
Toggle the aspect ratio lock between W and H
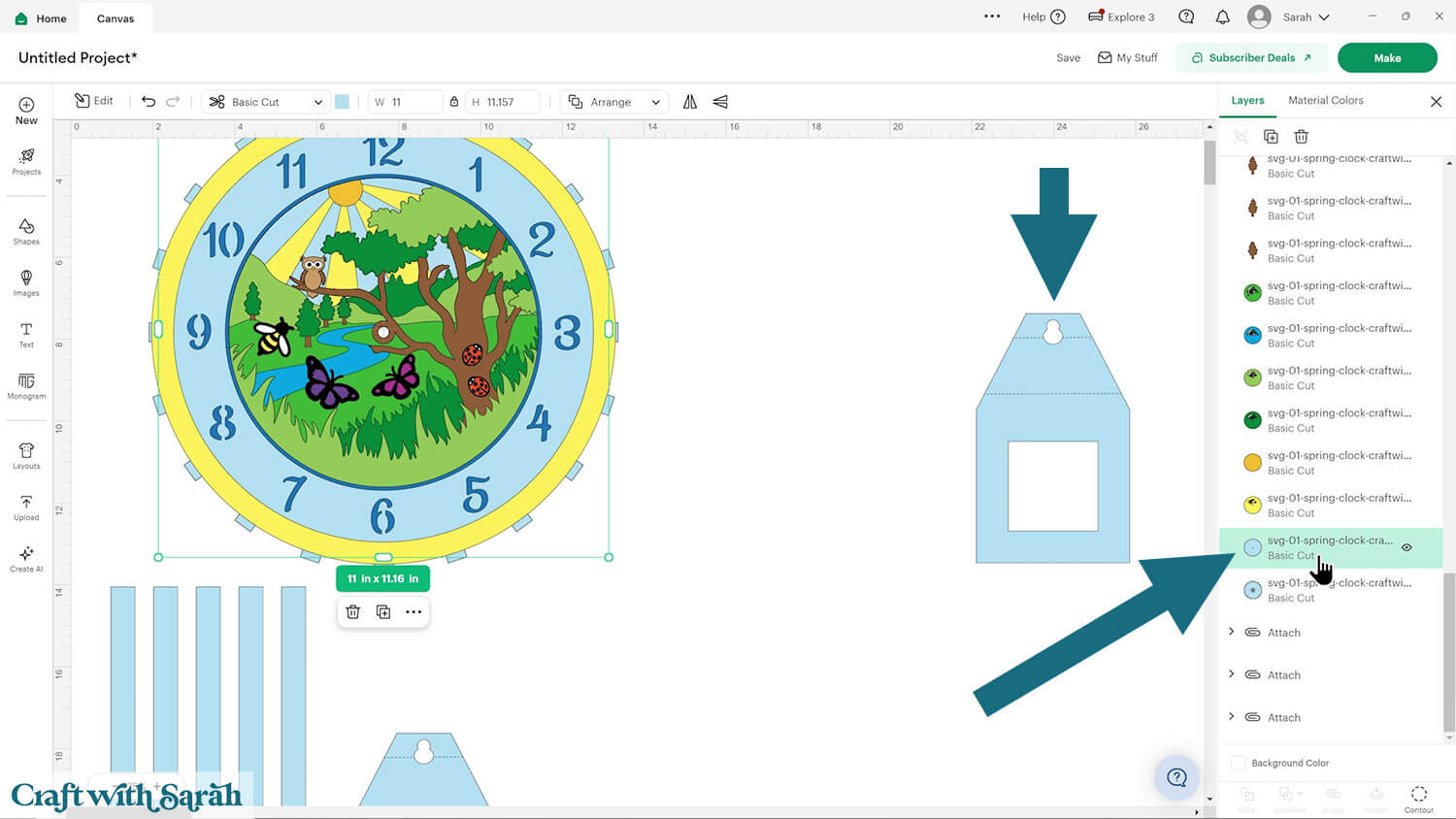(x=454, y=102)
